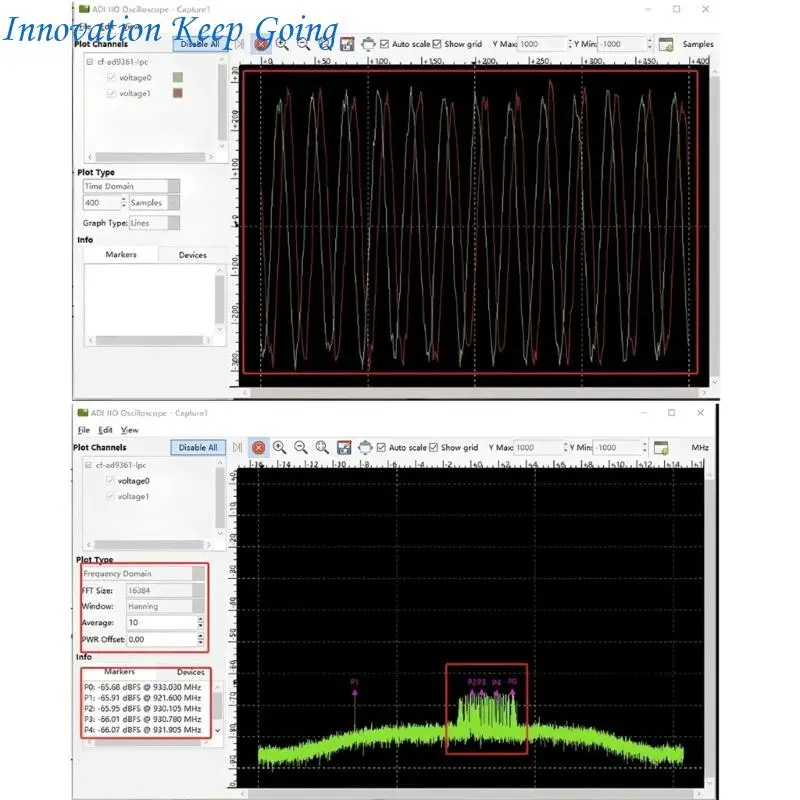Save the frequency-domain plot data
Viewport: 800px width, 800px height.
[344, 447]
